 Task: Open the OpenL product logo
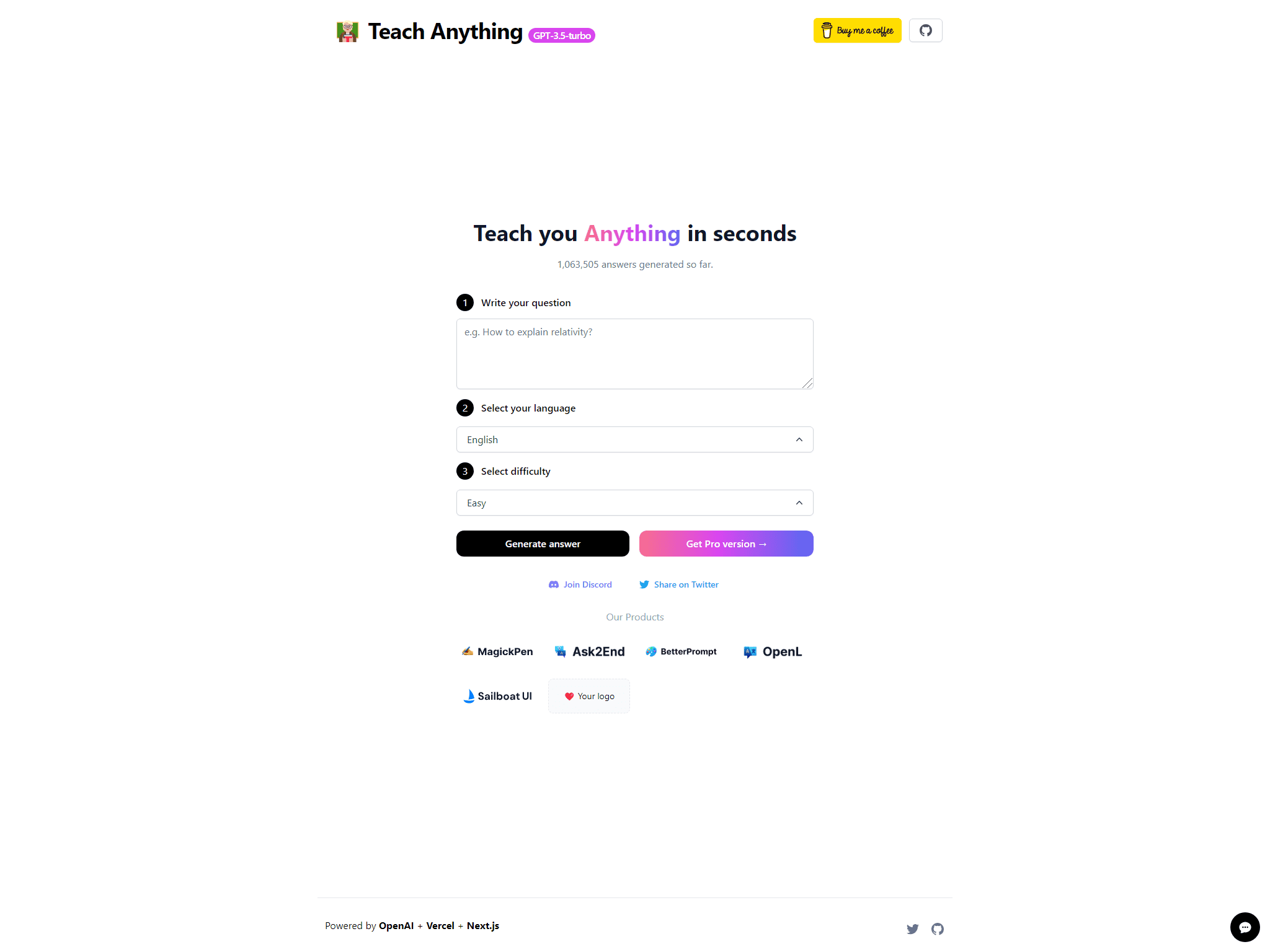click(773, 651)
